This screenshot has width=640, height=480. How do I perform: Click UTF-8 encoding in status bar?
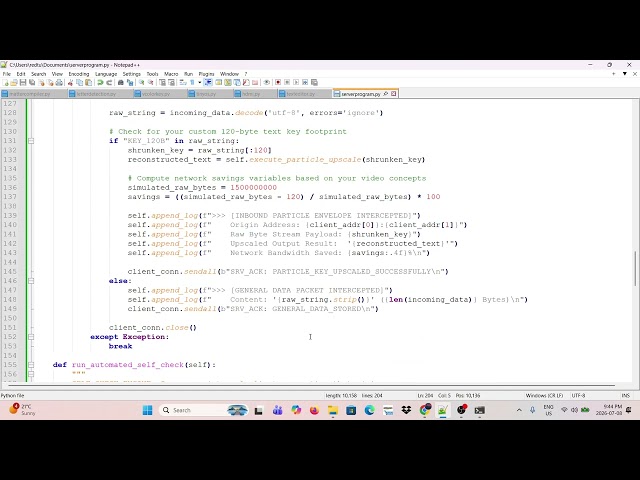(x=578, y=396)
